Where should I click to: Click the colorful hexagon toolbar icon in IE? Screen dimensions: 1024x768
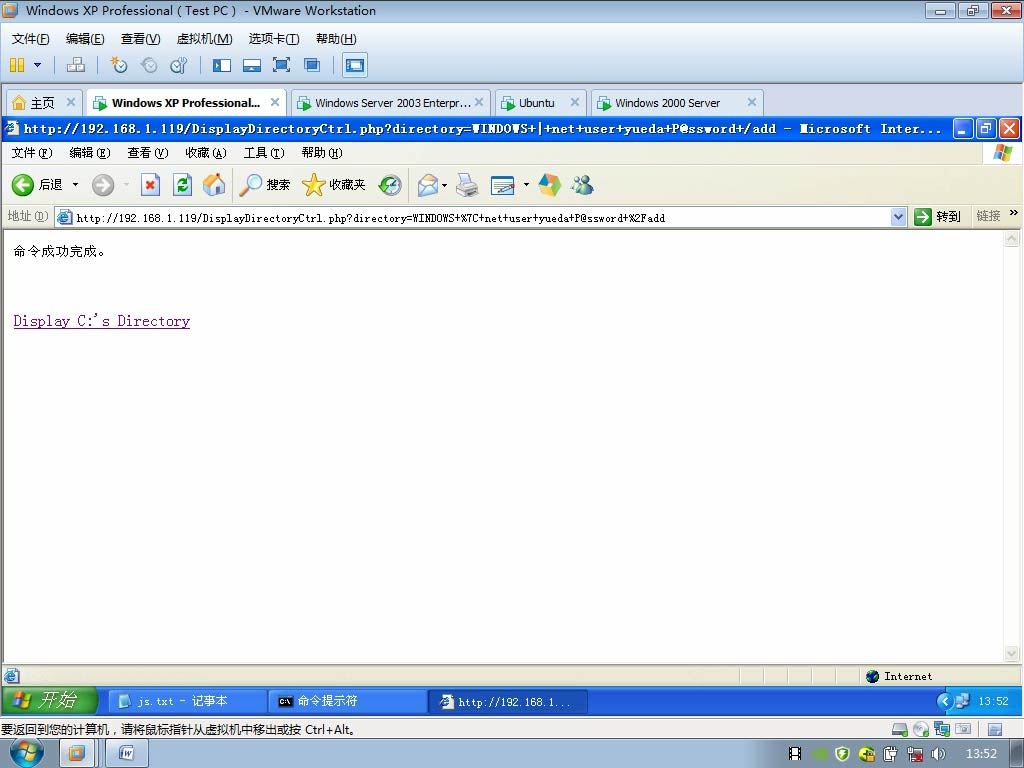(x=550, y=185)
